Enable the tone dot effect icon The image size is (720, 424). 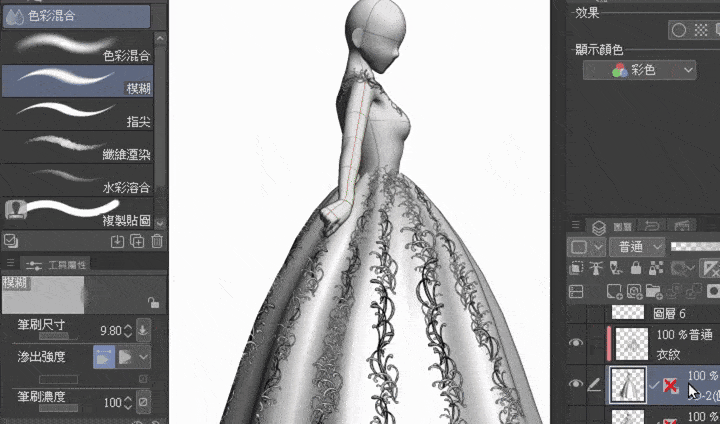tap(701, 30)
